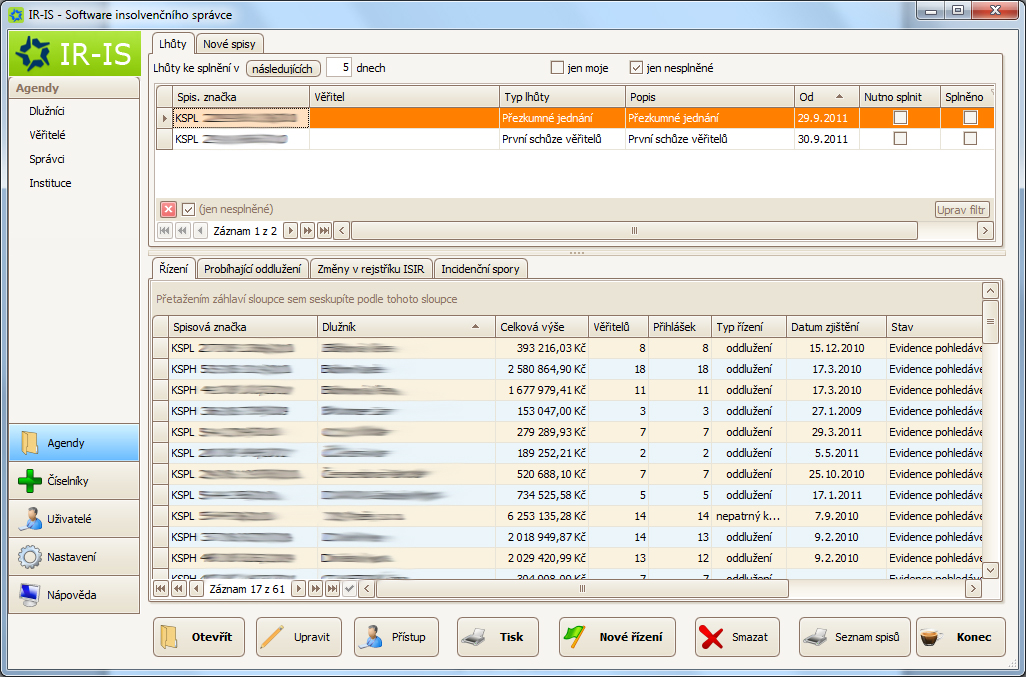Jump to last record in Řízení navigator
The width and height of the screenshot is (1026, 677).
[332, 589]
